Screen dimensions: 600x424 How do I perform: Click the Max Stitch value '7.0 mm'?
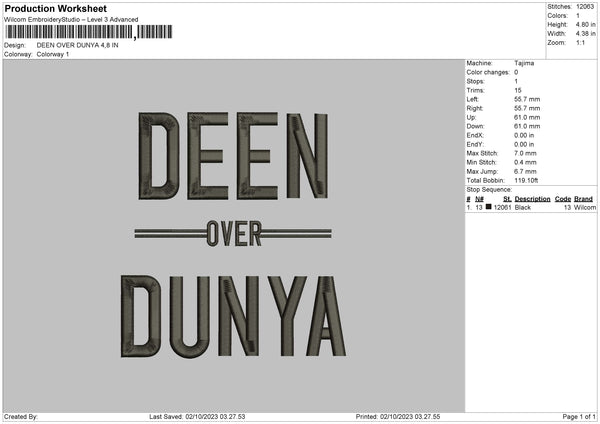pos(525,153)
